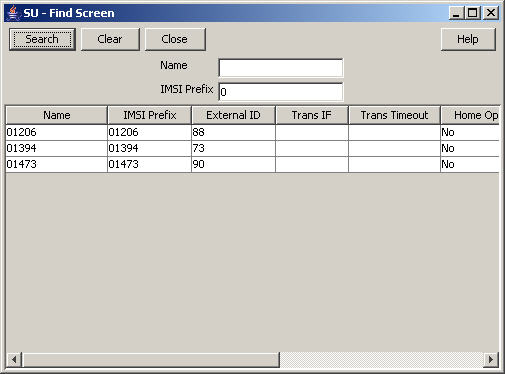Close the window with the X button

(x=491, y=13)
